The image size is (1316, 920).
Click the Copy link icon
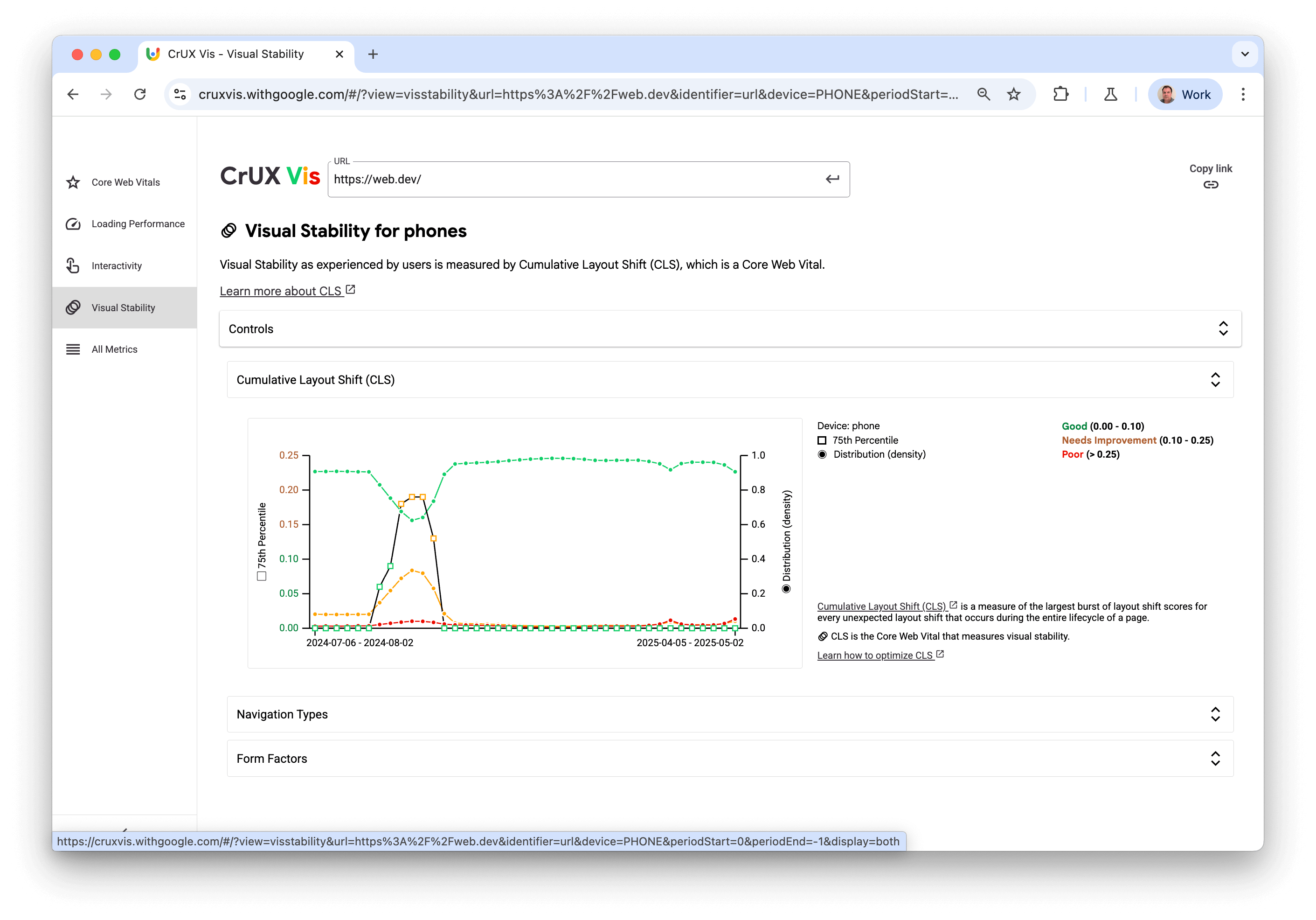(x=1211, y=185)
